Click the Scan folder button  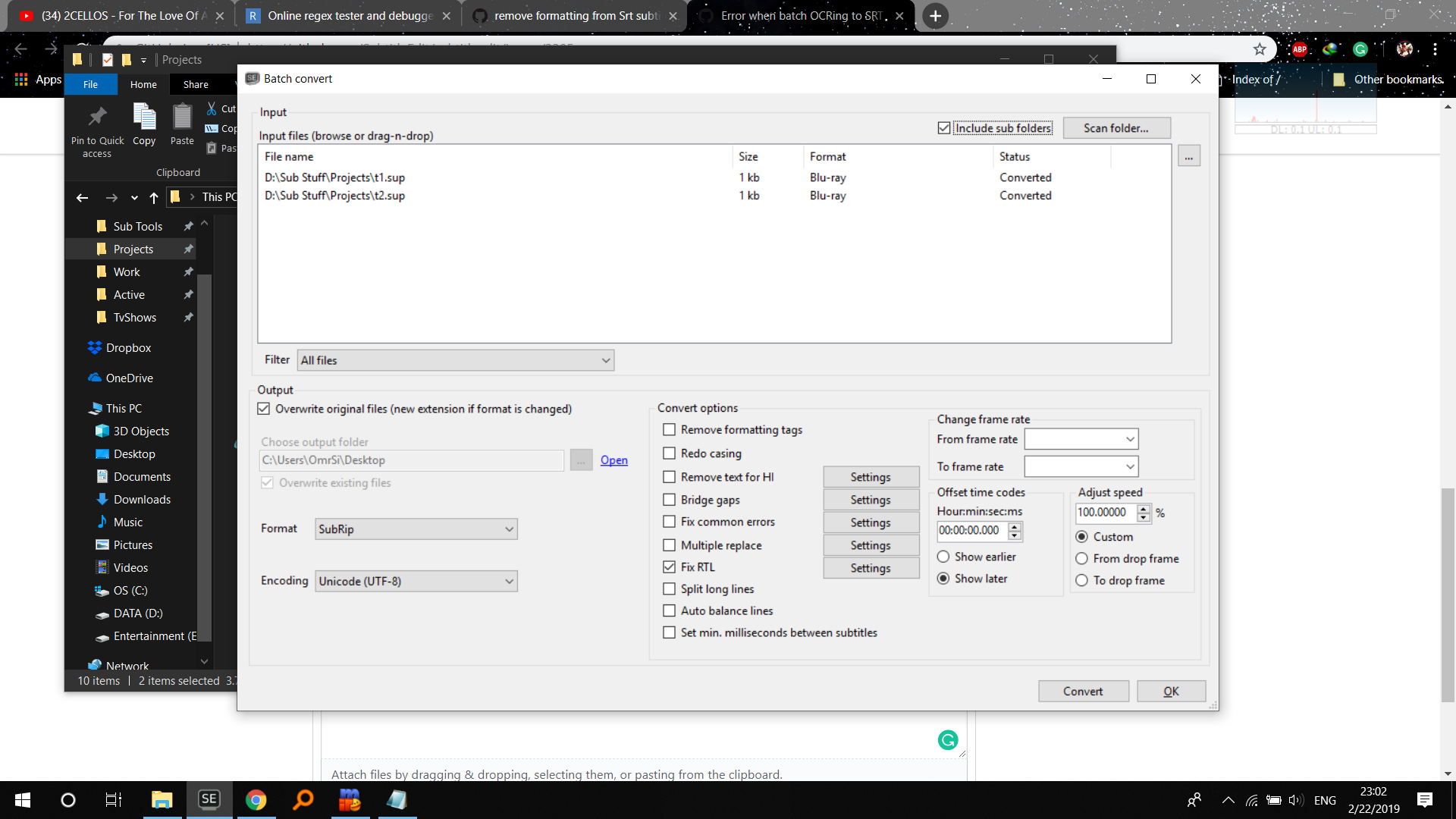[x=1116, y=127]
